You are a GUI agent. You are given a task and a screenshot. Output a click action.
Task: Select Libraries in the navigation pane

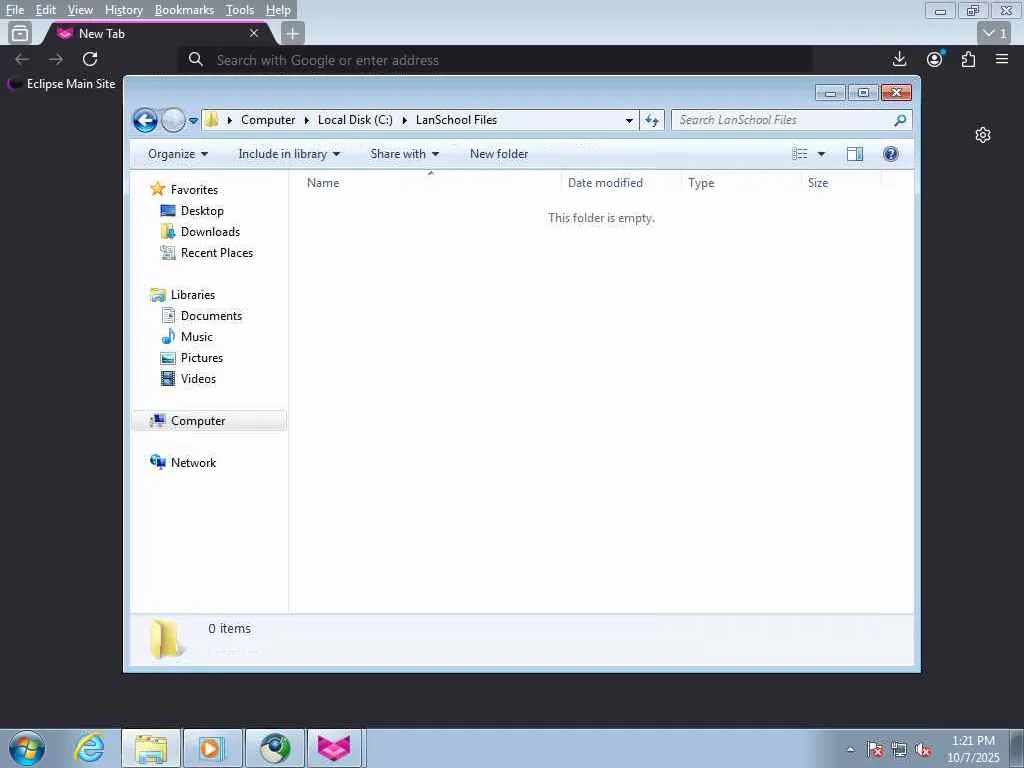point(193,295)
